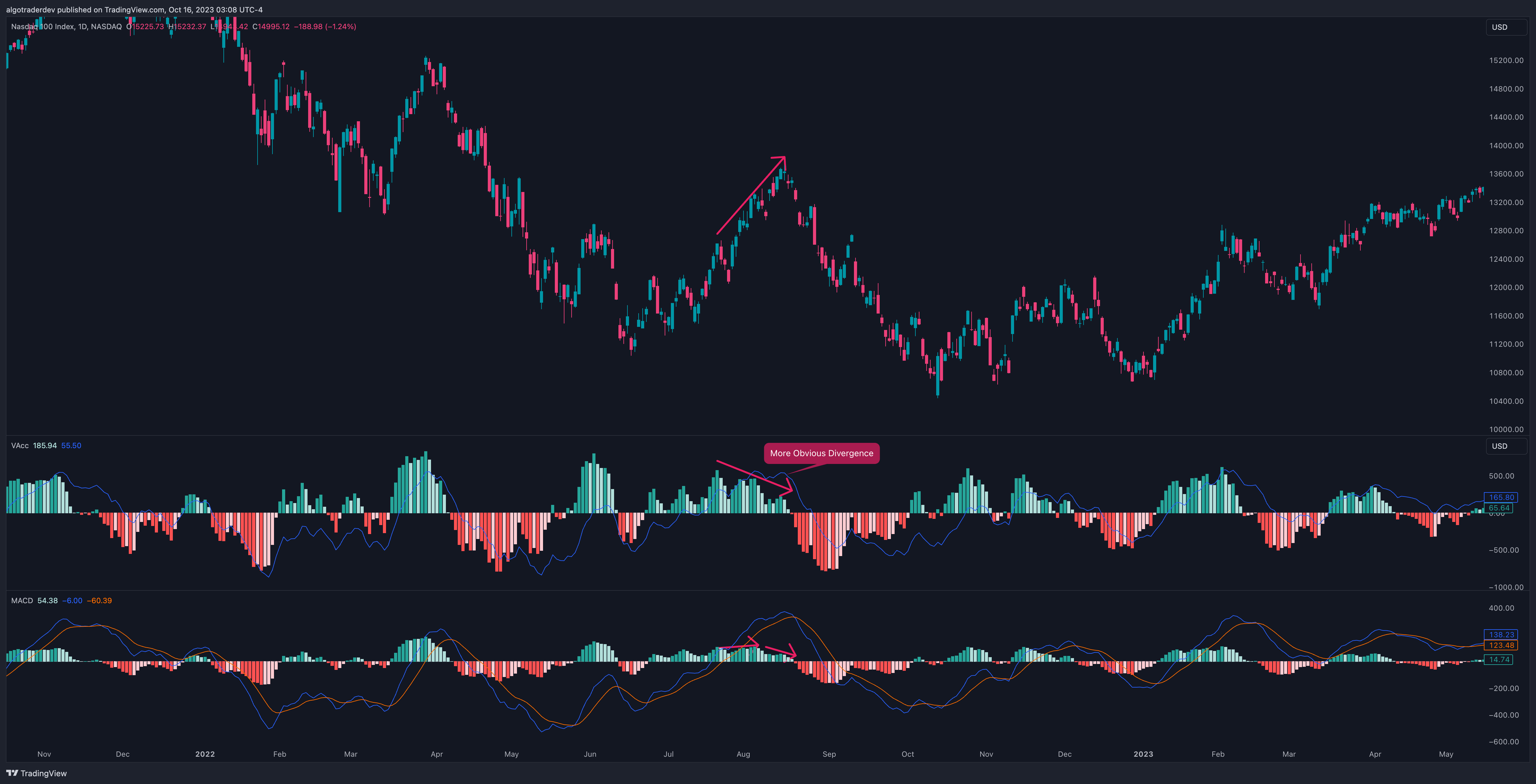Select the More Obvious Divergence callout
This screenshot has width=1536, height=784.
pyautogui.click(x=821, y=453)
